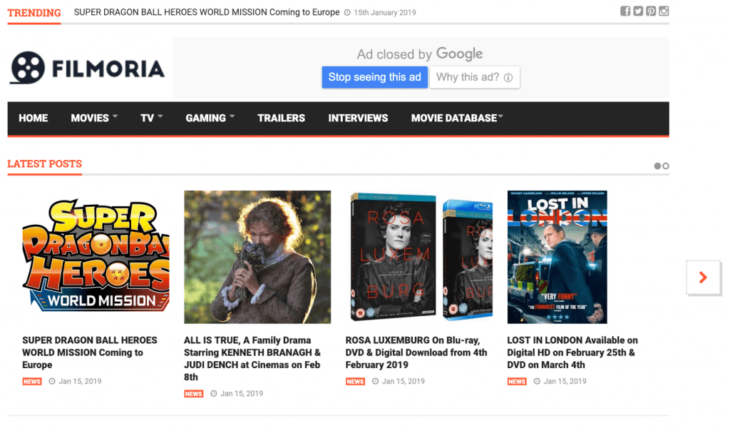Expand the Movies dropdown menu
This screenshot has width=730, height=431.
pos(94,118)
